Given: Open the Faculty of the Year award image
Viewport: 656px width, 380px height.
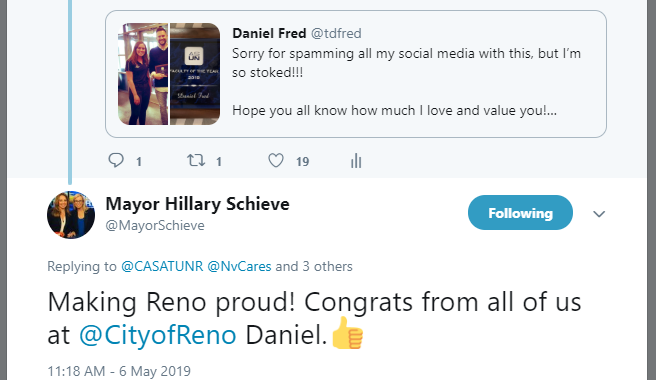Looking at the screenshot, I should point(195,74).
